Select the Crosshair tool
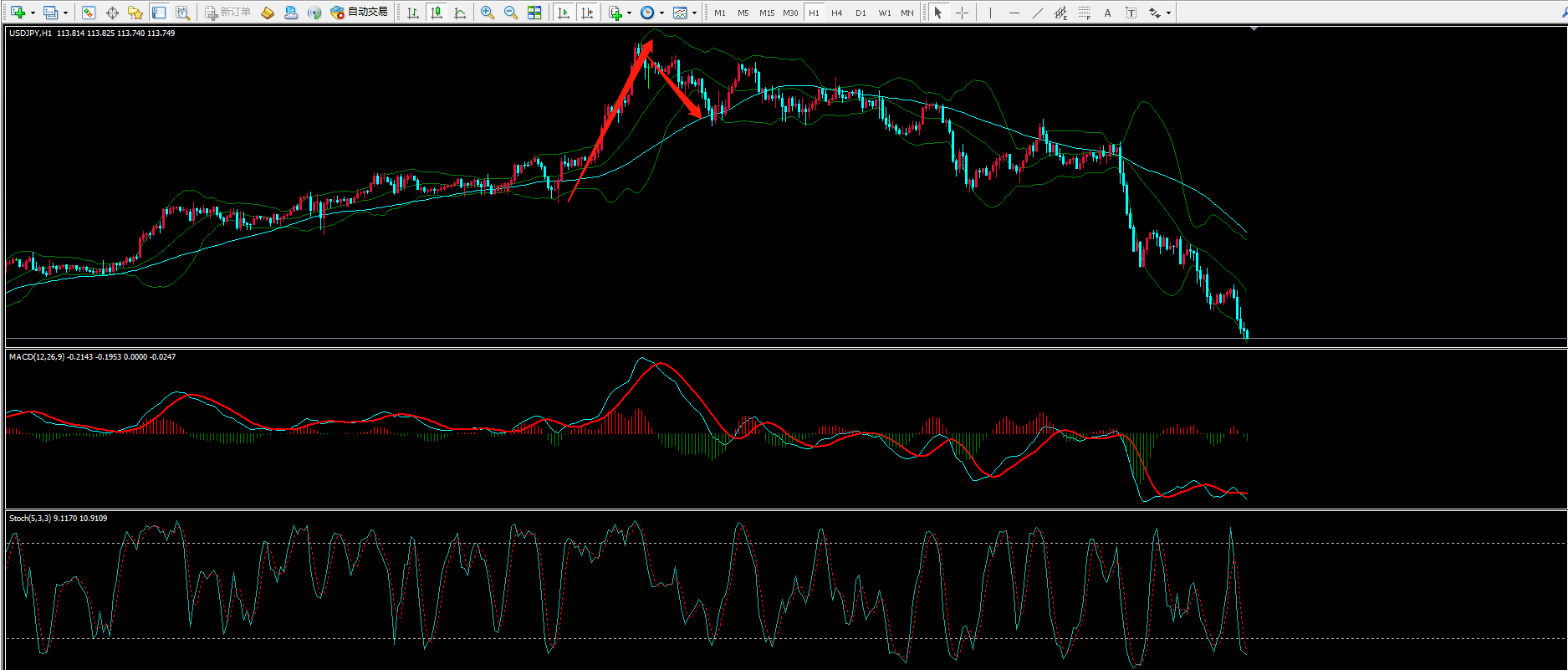 962,13
